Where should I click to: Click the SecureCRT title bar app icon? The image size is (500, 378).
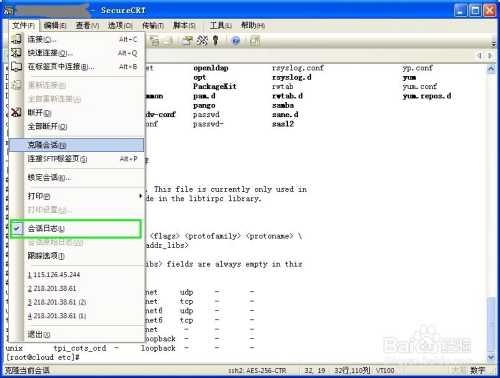(8, 10)
